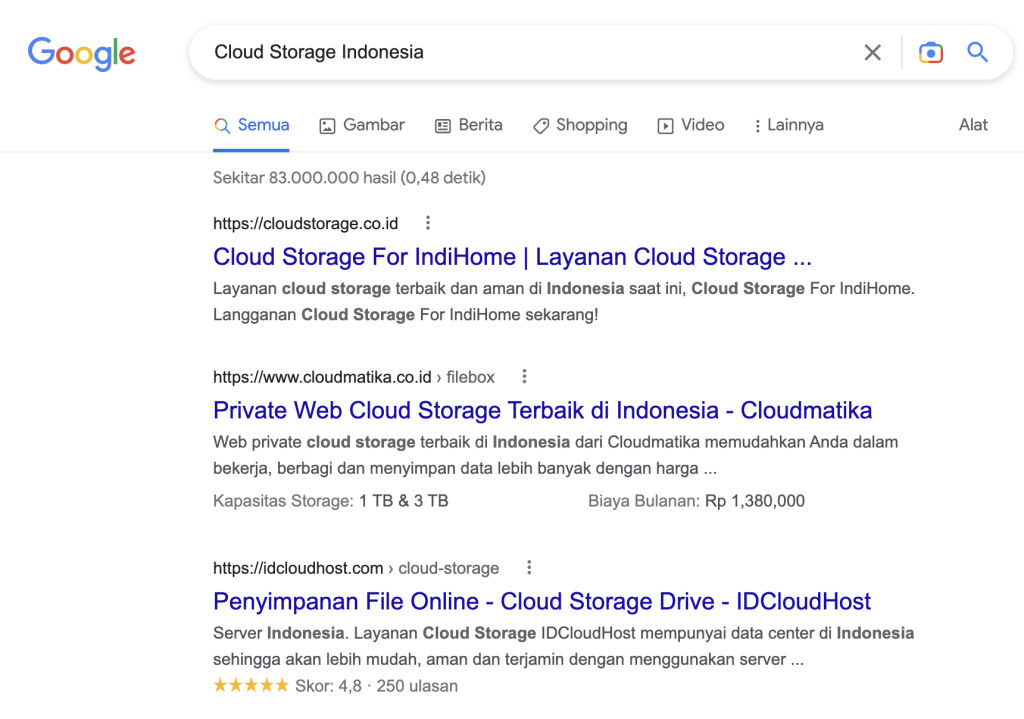Image resolution: width=1024 pixels, height=719 pixels.
Task: Click the Google logo
Action: point(82,53)
